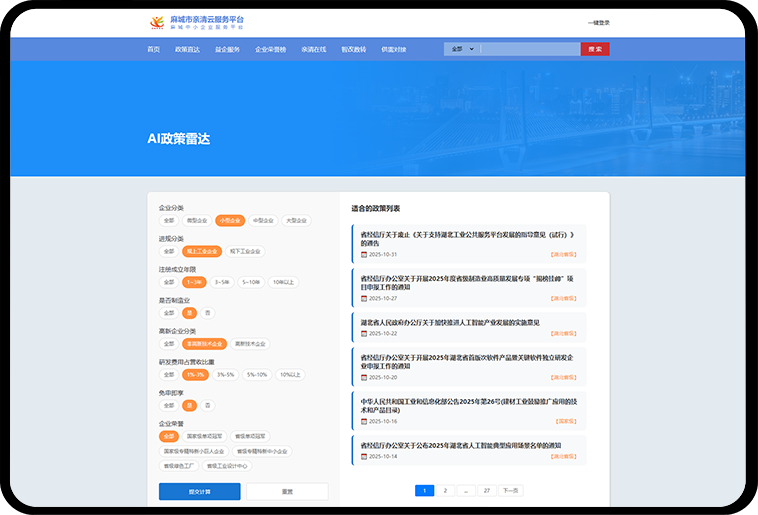Click calendar icon beside 2025-10-22
The width and height of the screenshot is (758, 515).
point(364,334)
